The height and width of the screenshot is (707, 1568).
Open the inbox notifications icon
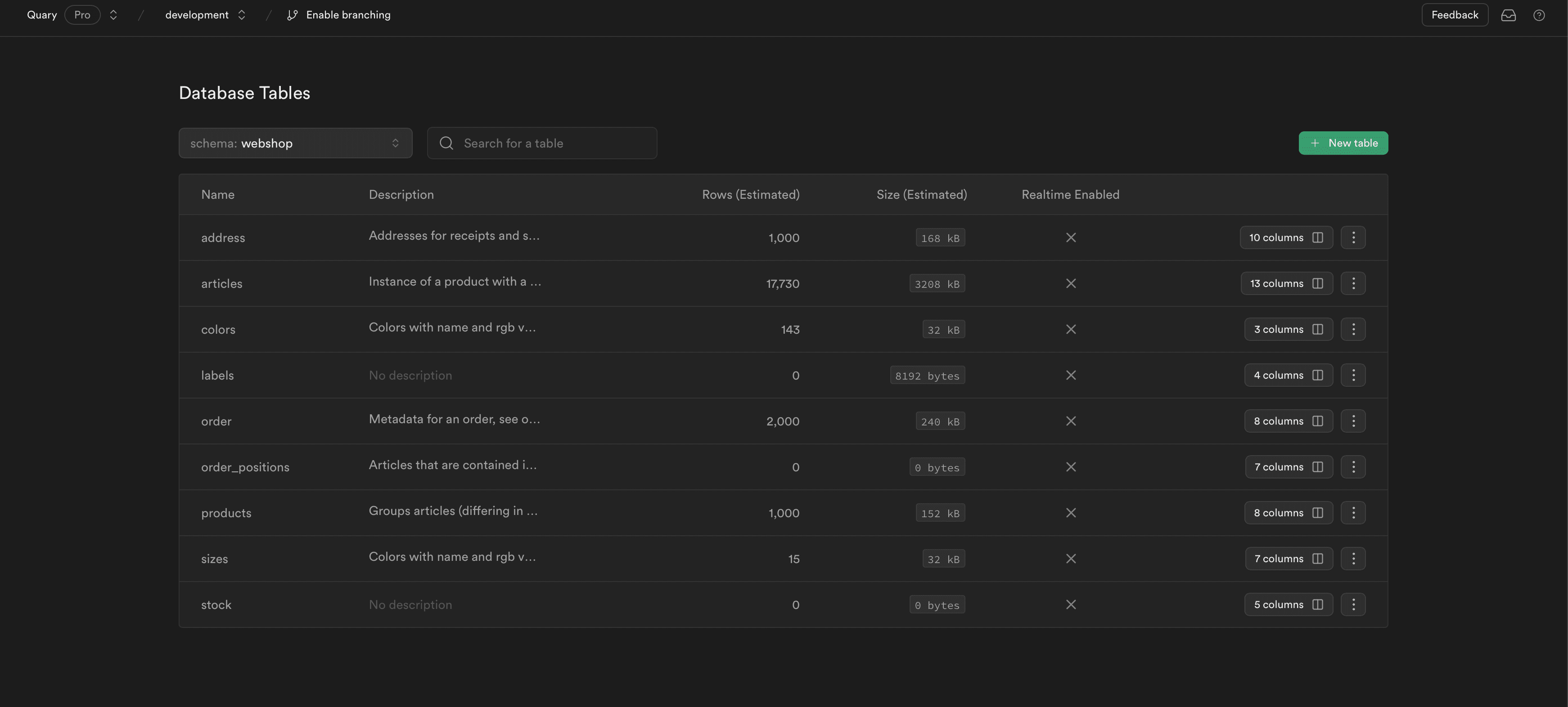tap(1509, 14)
